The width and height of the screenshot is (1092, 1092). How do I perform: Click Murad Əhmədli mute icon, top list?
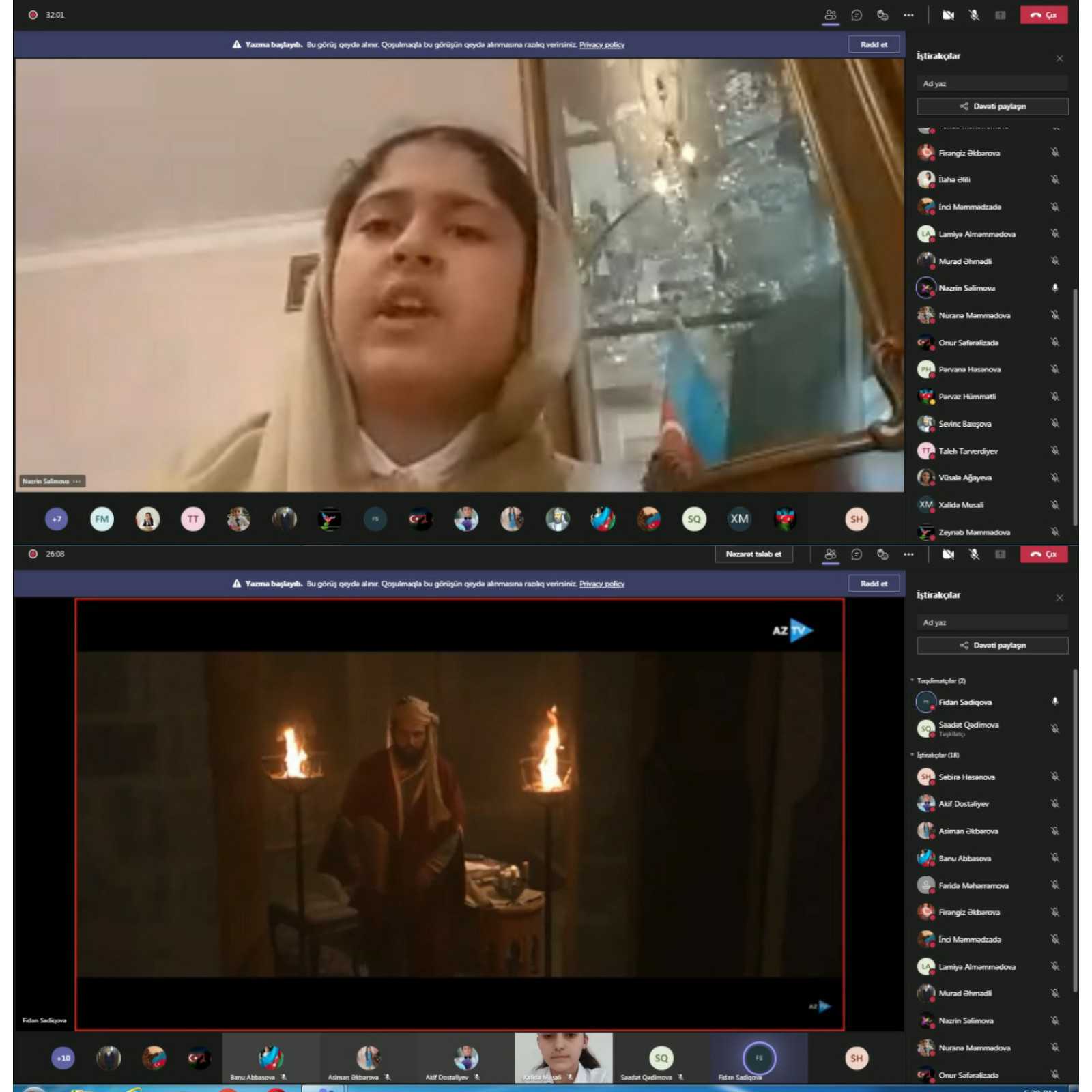[x=1054, y=261]
